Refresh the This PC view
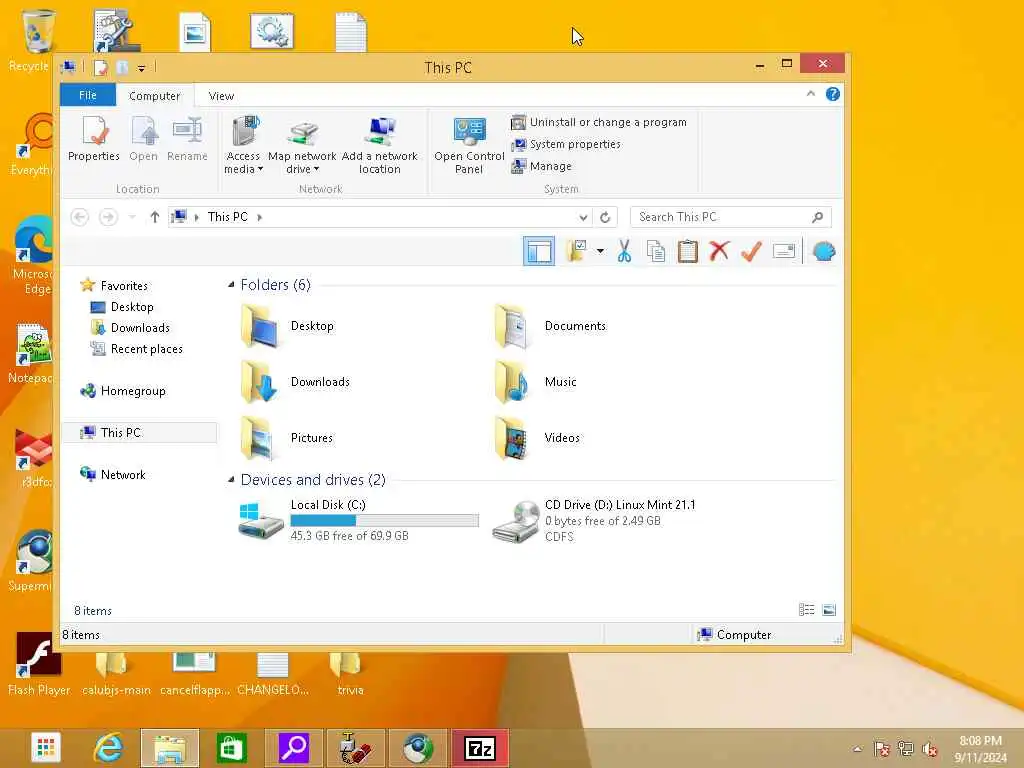 605,217
